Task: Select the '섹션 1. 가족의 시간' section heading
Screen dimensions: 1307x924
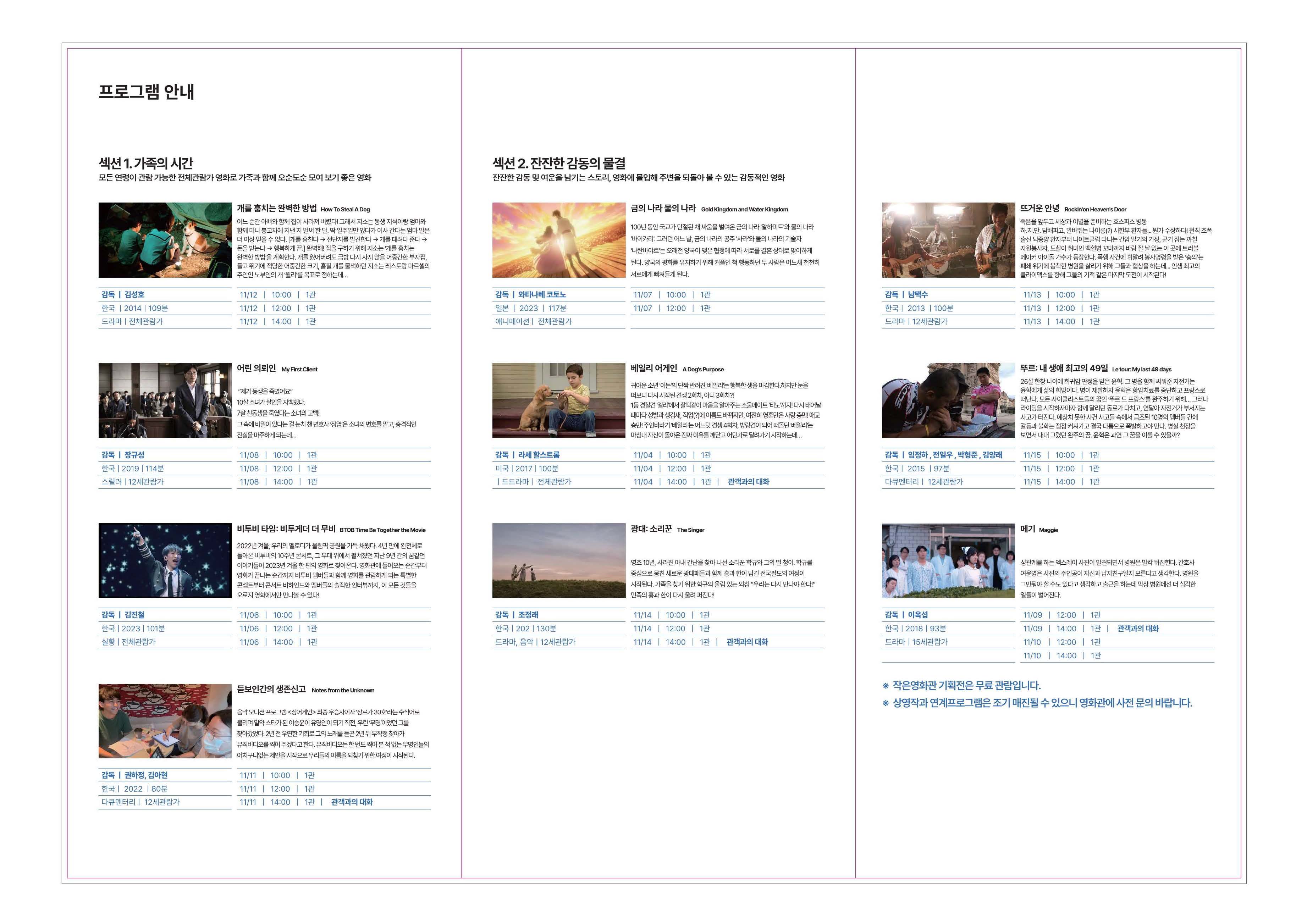Action: coord(146,163)
